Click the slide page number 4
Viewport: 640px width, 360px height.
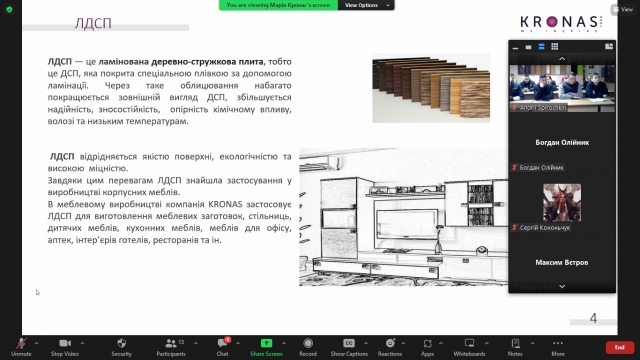593,318
